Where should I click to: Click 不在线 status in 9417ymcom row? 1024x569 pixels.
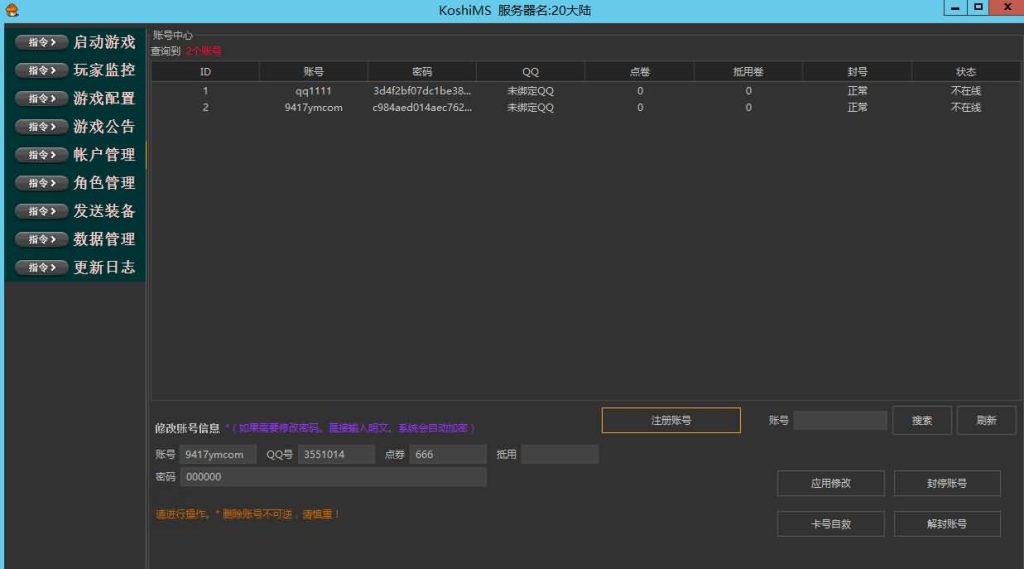(966, 108)
